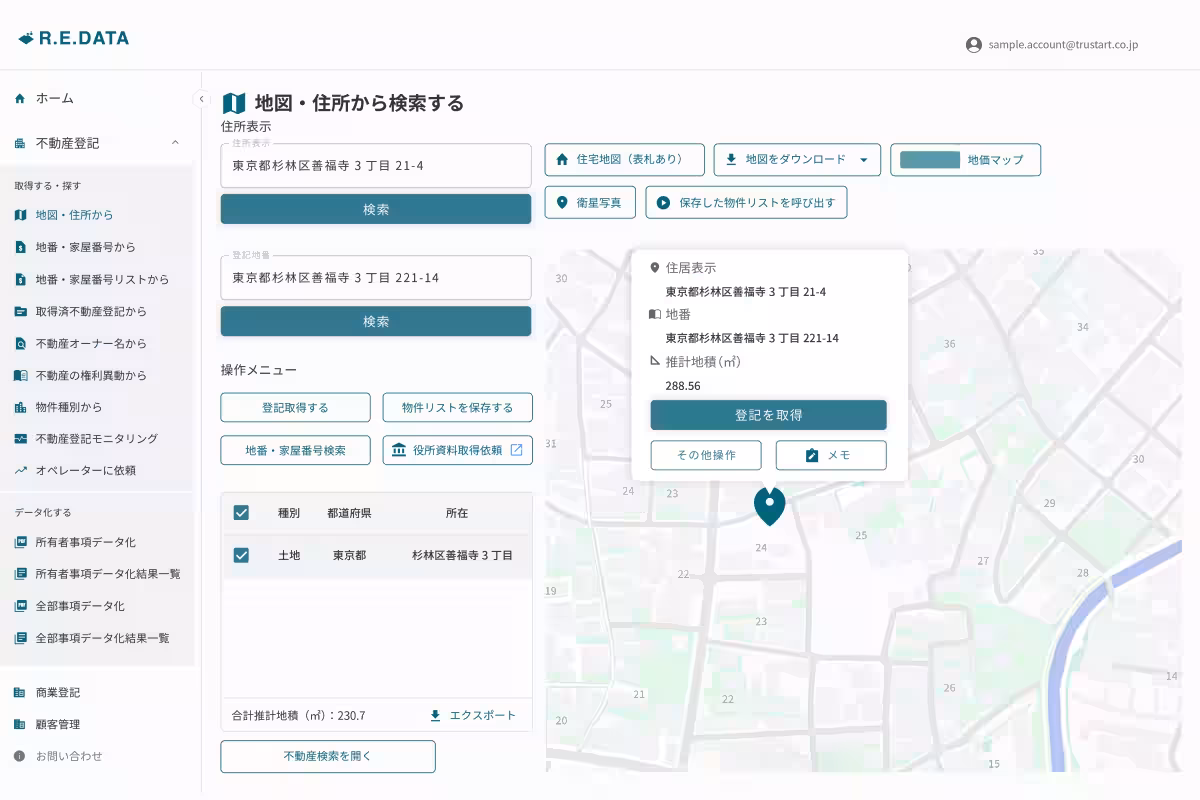
Task: Click the 不動産検索を開く button
Action: coord(327,756)
